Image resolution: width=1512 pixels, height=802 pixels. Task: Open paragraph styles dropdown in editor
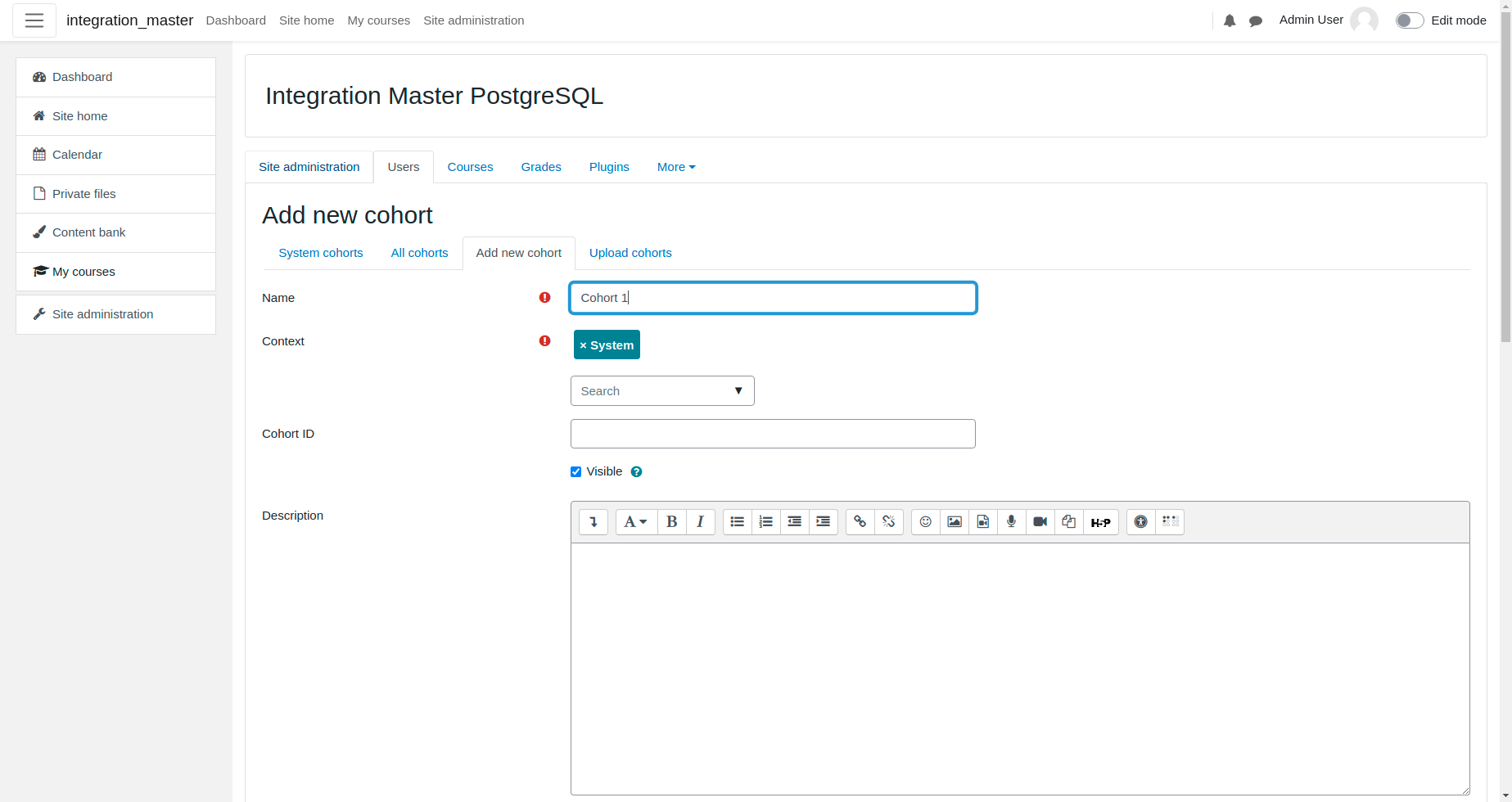coord(636,522)
